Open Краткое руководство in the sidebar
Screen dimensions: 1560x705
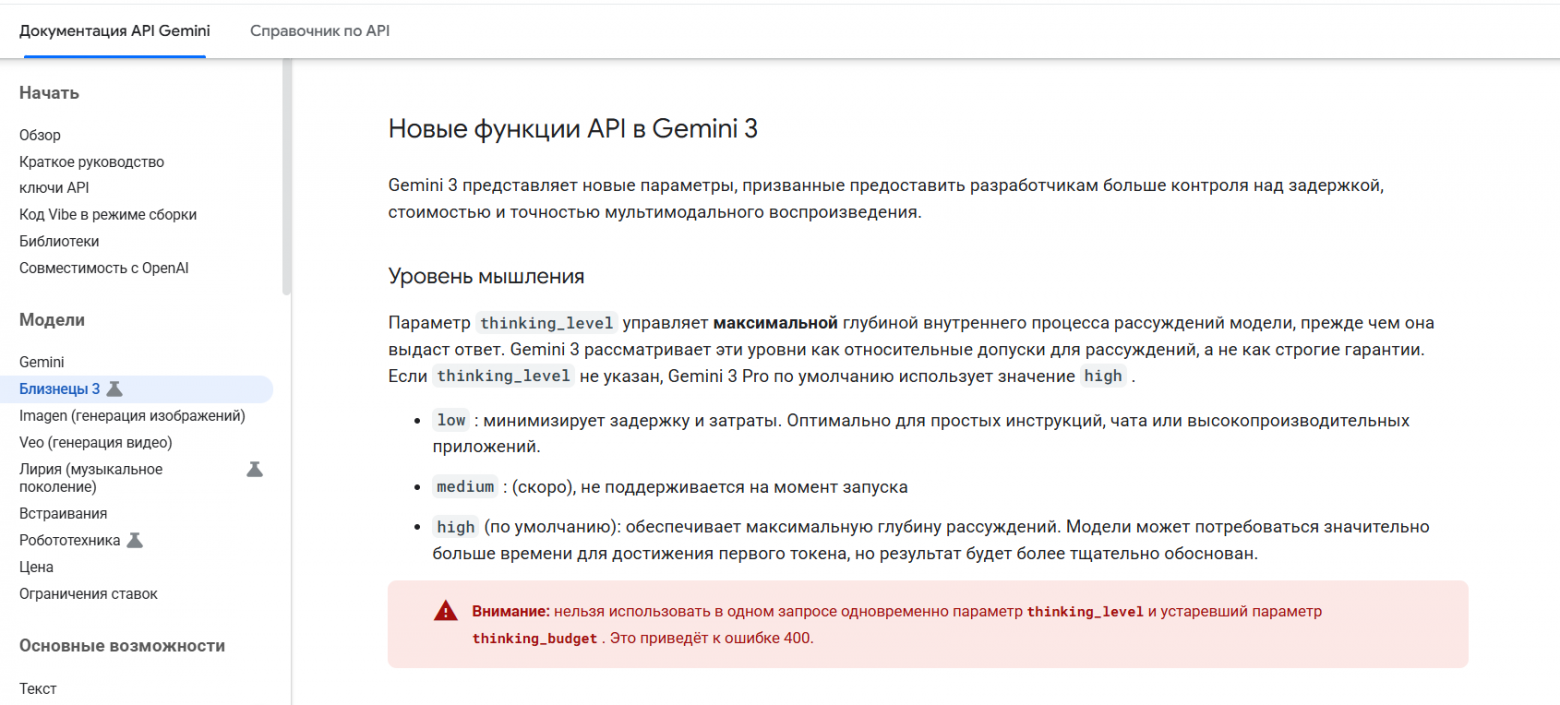tap(92, 162)
